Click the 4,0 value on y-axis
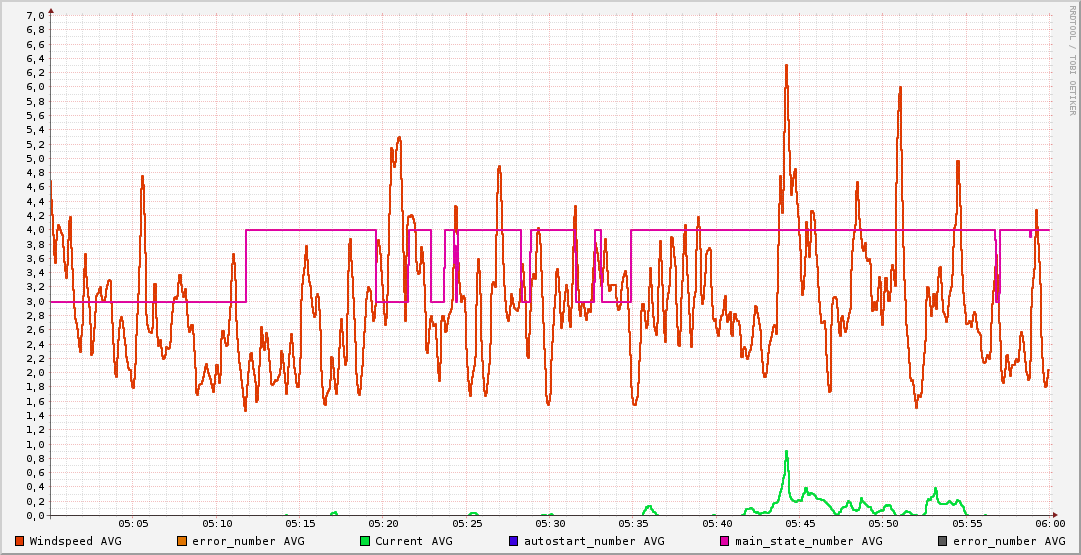Screen dimensions: 1081x555 pos(35,230)
